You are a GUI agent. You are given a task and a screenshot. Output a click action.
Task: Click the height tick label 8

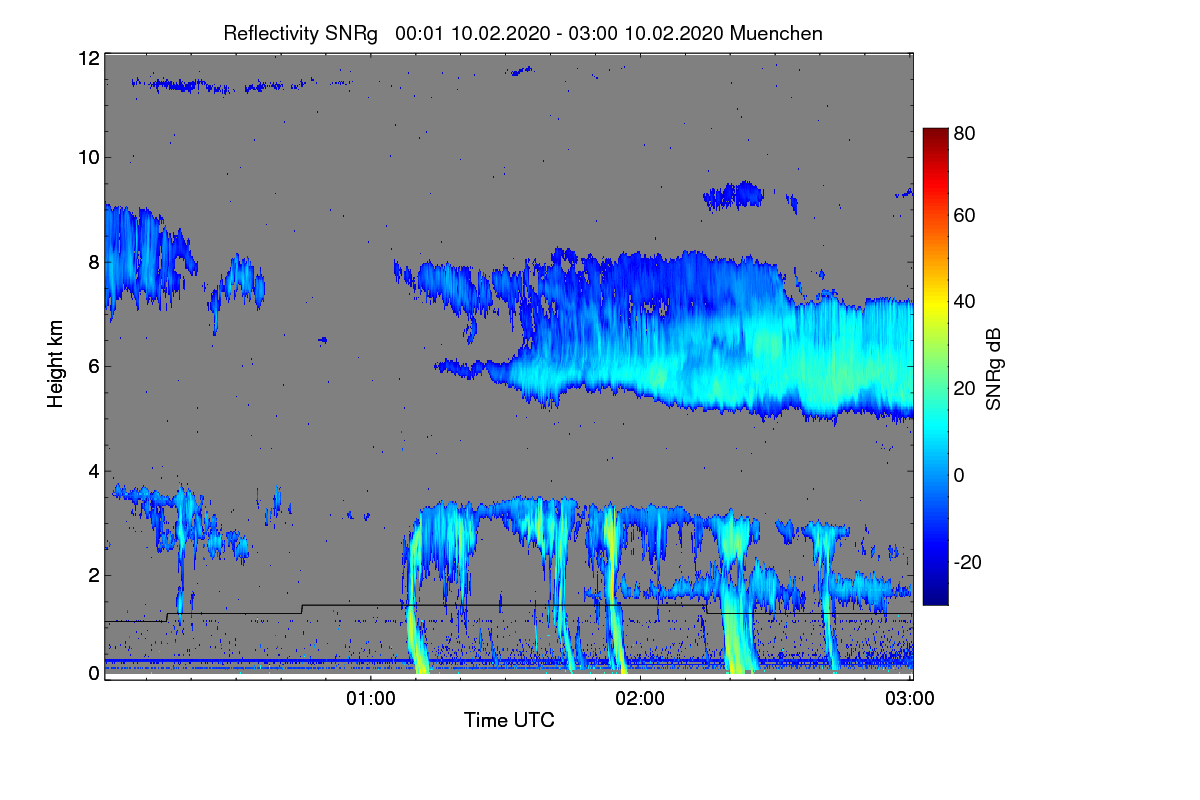tap(94, 262)
